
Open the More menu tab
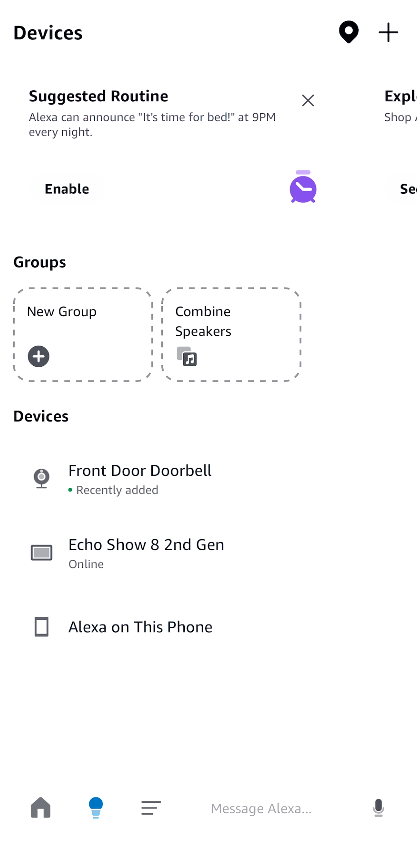tap(151, 808)
